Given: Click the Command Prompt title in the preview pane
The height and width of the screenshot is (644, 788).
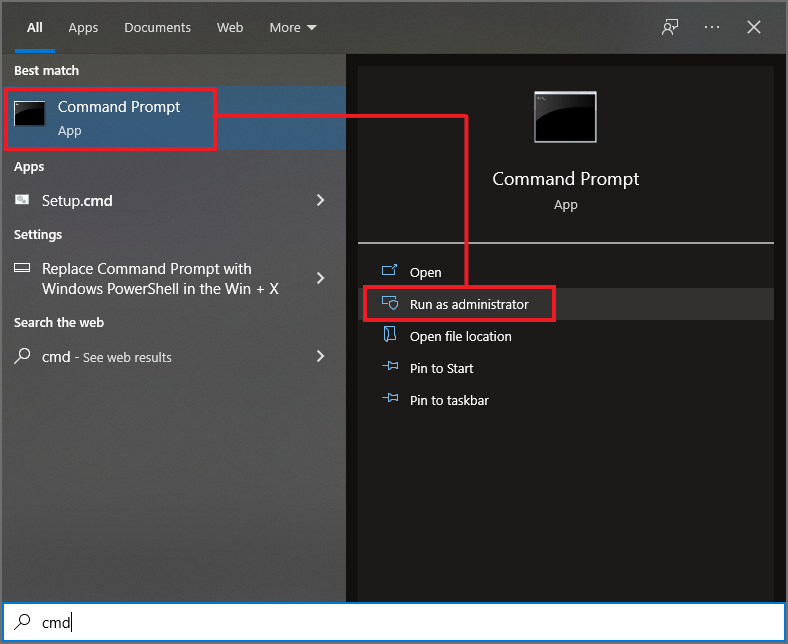Looking at the screenshot, I should click(x=565, y=179).
